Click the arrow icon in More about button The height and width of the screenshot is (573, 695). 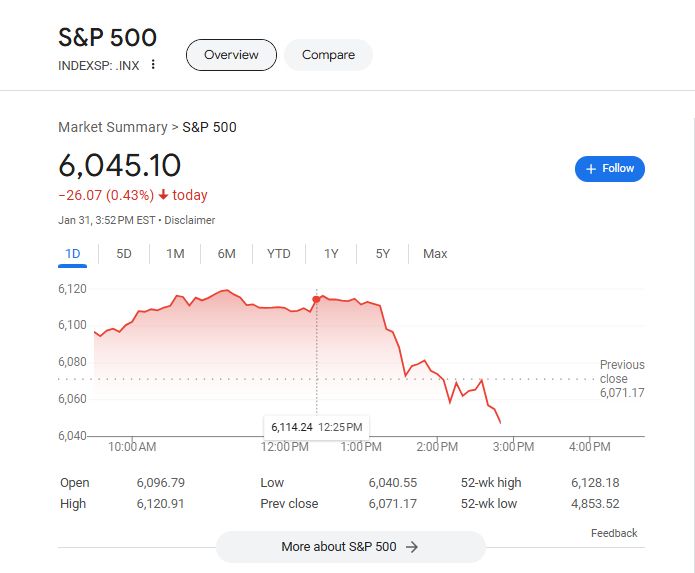411,547
